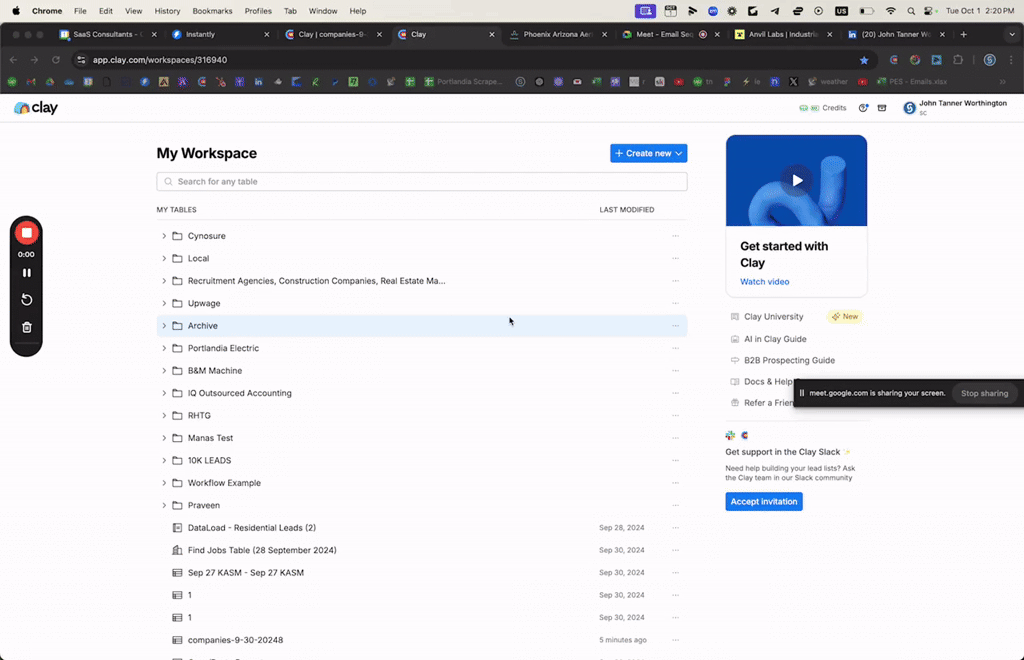Open the Create new dropdown

pos(648,153)
